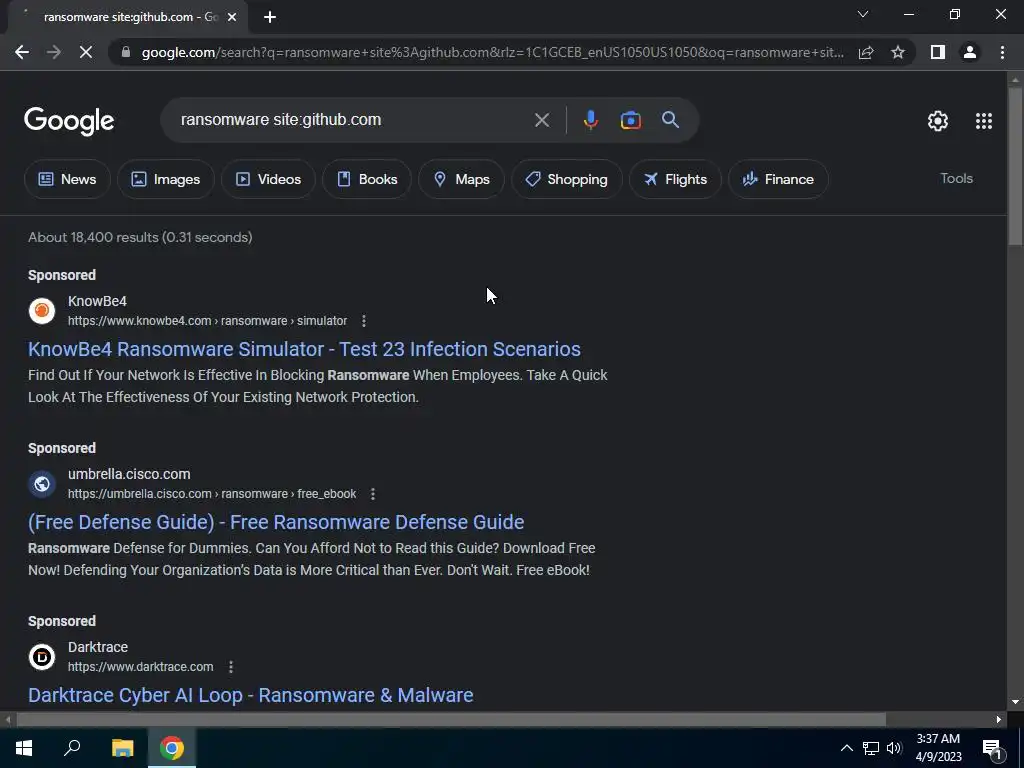Screen dimensions: 1024x768
Task: Clear the search box text
Action: [541, 120]
